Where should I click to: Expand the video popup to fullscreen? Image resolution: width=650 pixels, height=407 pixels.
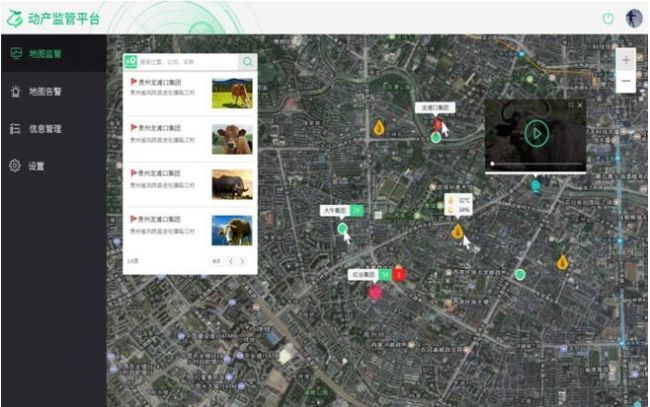(571, 104)
